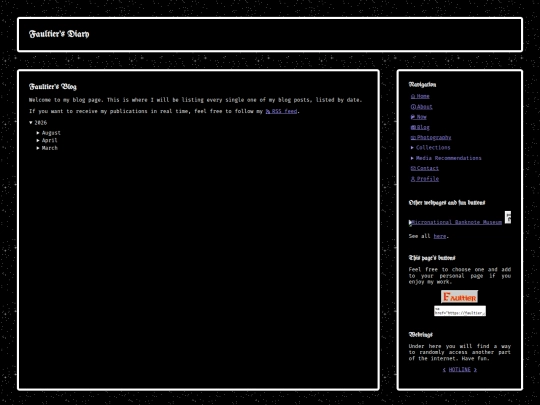Expand the August posts list
Image resolution: width=540 pixels, height=405 pixels.
click(x=49, y=133)
